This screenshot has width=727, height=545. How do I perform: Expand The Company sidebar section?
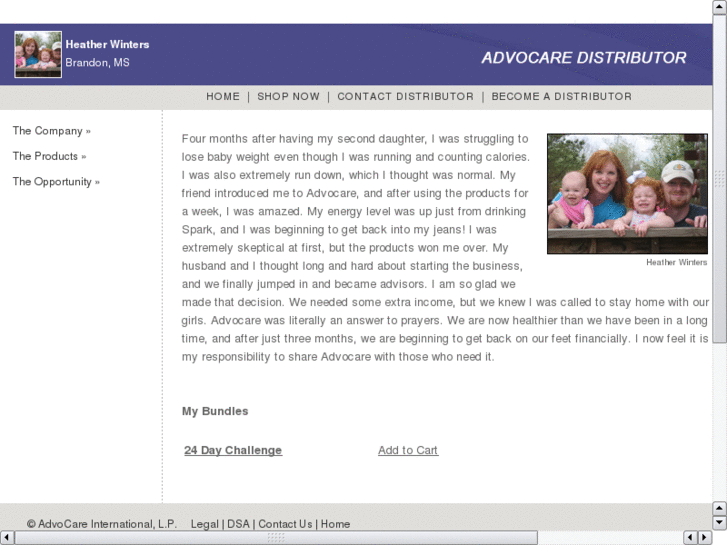tap(51, 131)
